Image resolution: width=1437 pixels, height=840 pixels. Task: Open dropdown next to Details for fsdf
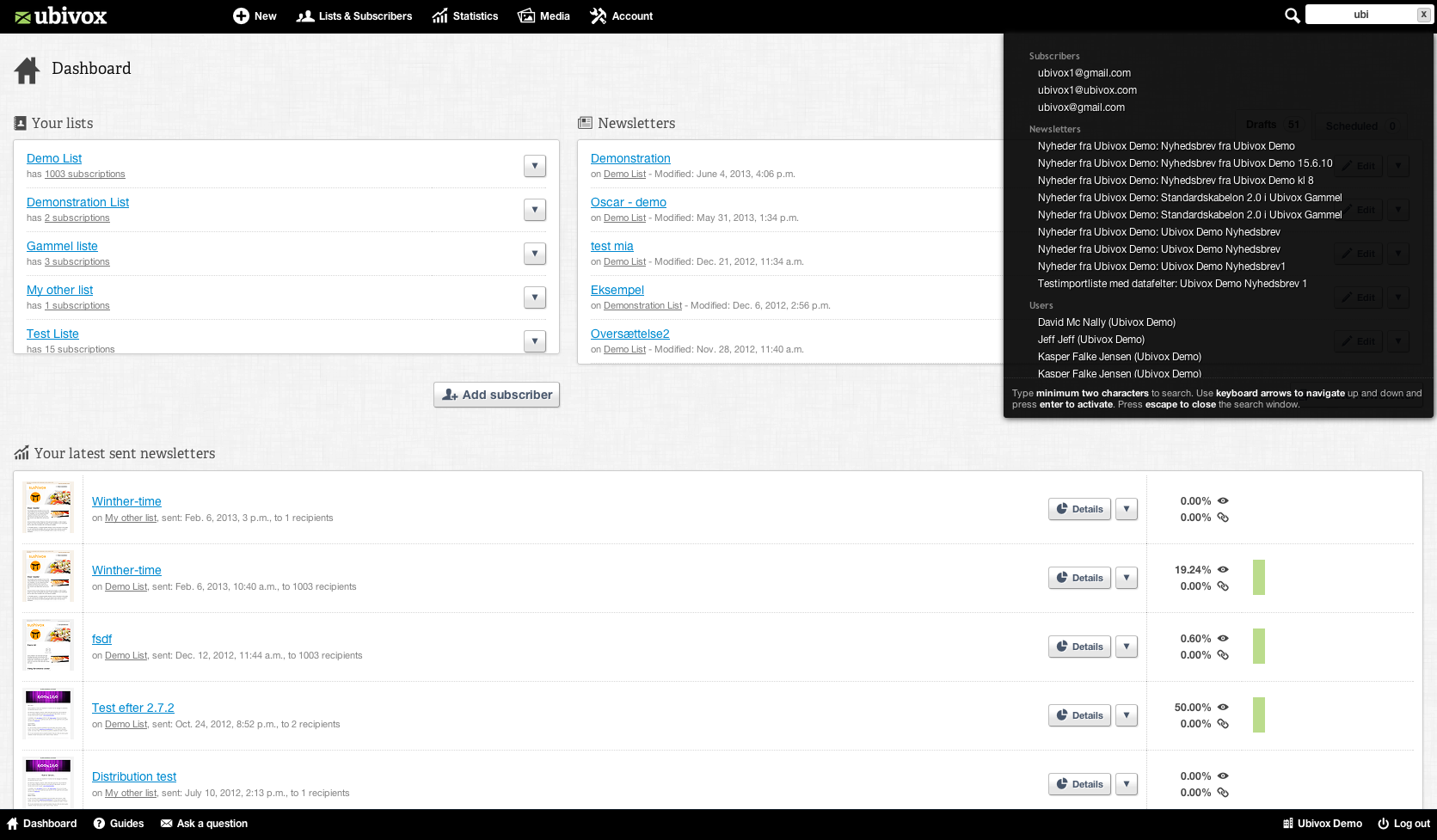coord(1127,647)
